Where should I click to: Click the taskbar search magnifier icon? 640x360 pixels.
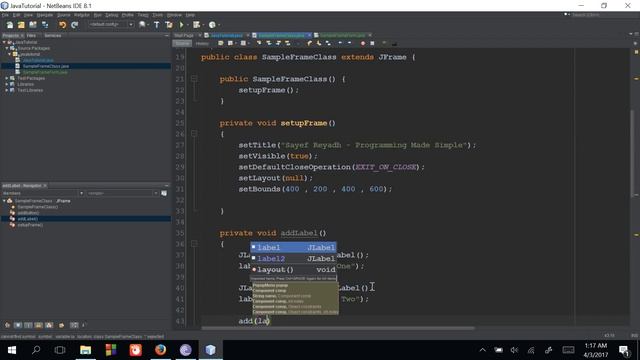pos(36,350)
